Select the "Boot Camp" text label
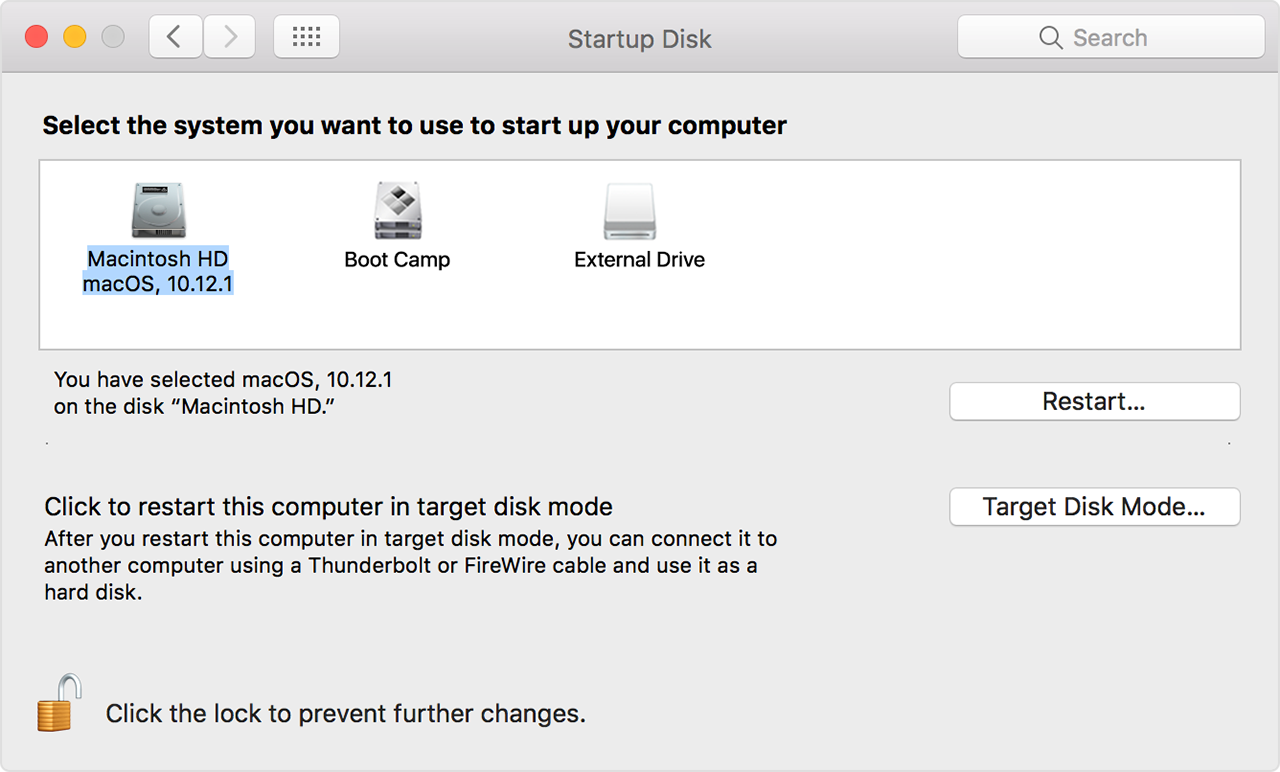Viewport: 1280px width, 772px height. point(397,260)
